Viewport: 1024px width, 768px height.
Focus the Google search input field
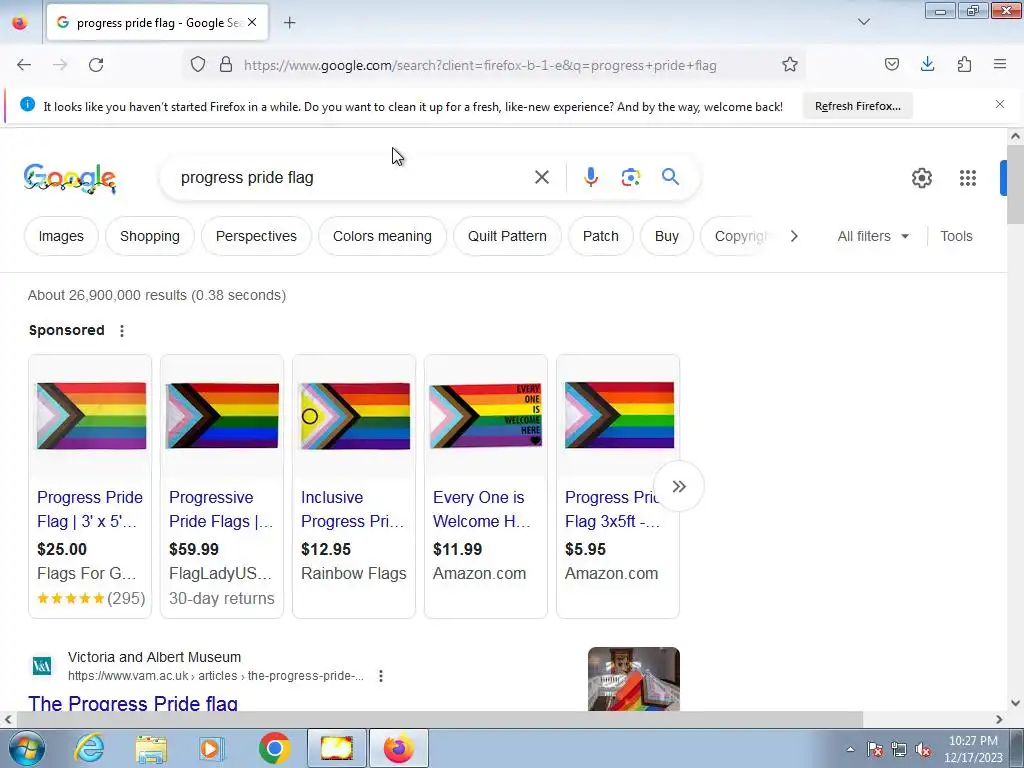[353, 177]
